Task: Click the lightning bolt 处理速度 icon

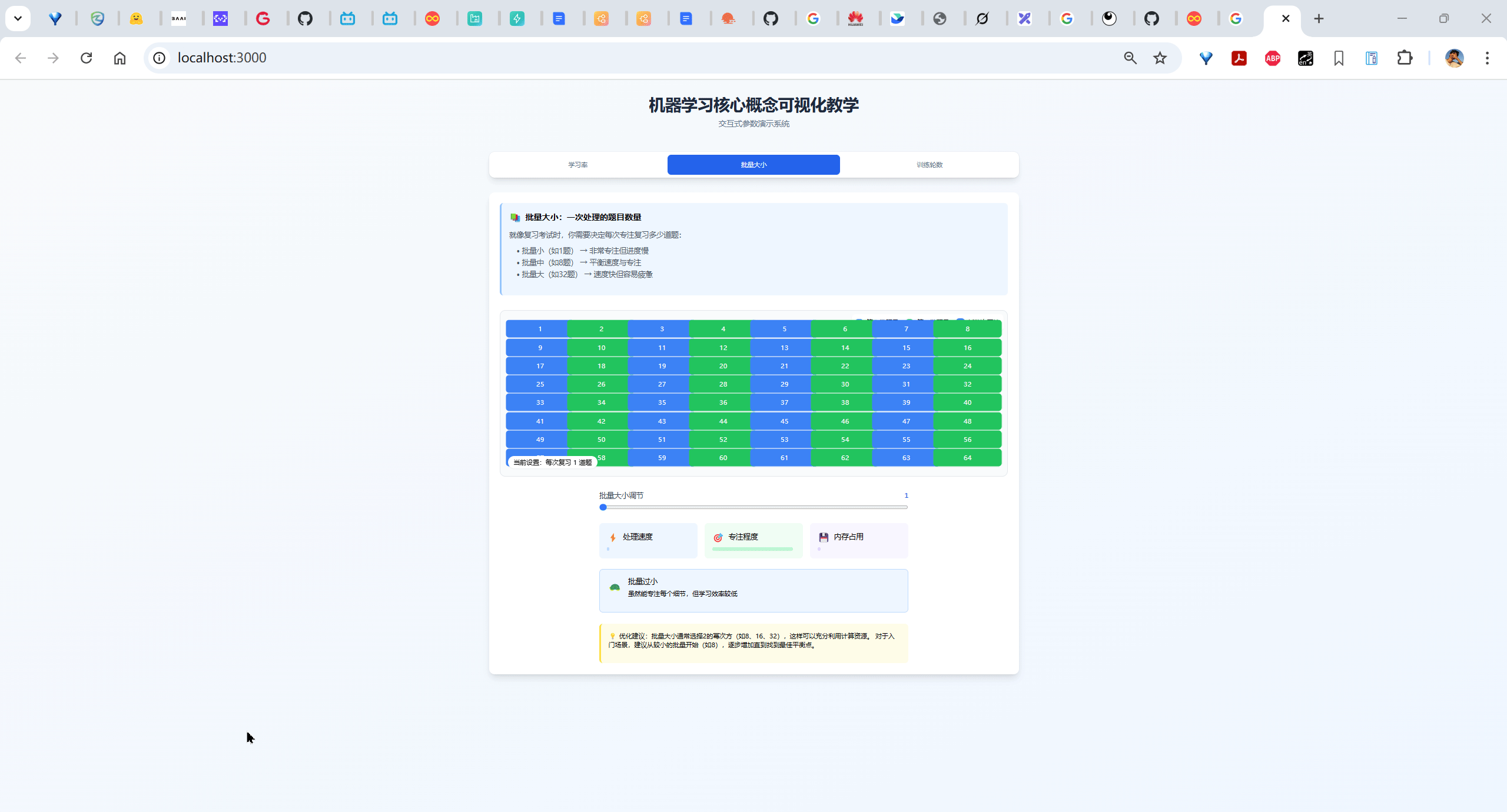Action: coord(613,536)
